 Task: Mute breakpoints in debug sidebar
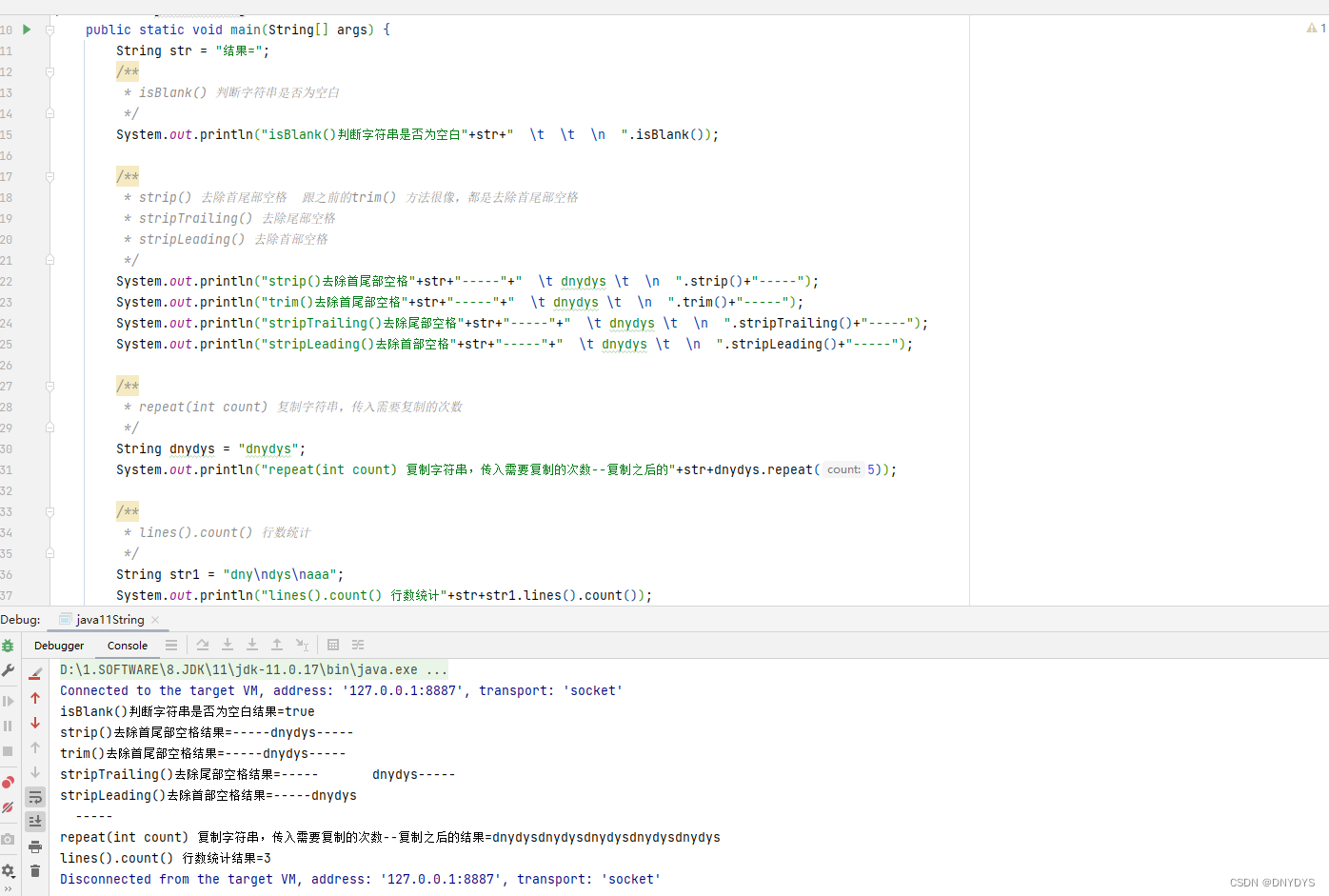pos(8,807)
